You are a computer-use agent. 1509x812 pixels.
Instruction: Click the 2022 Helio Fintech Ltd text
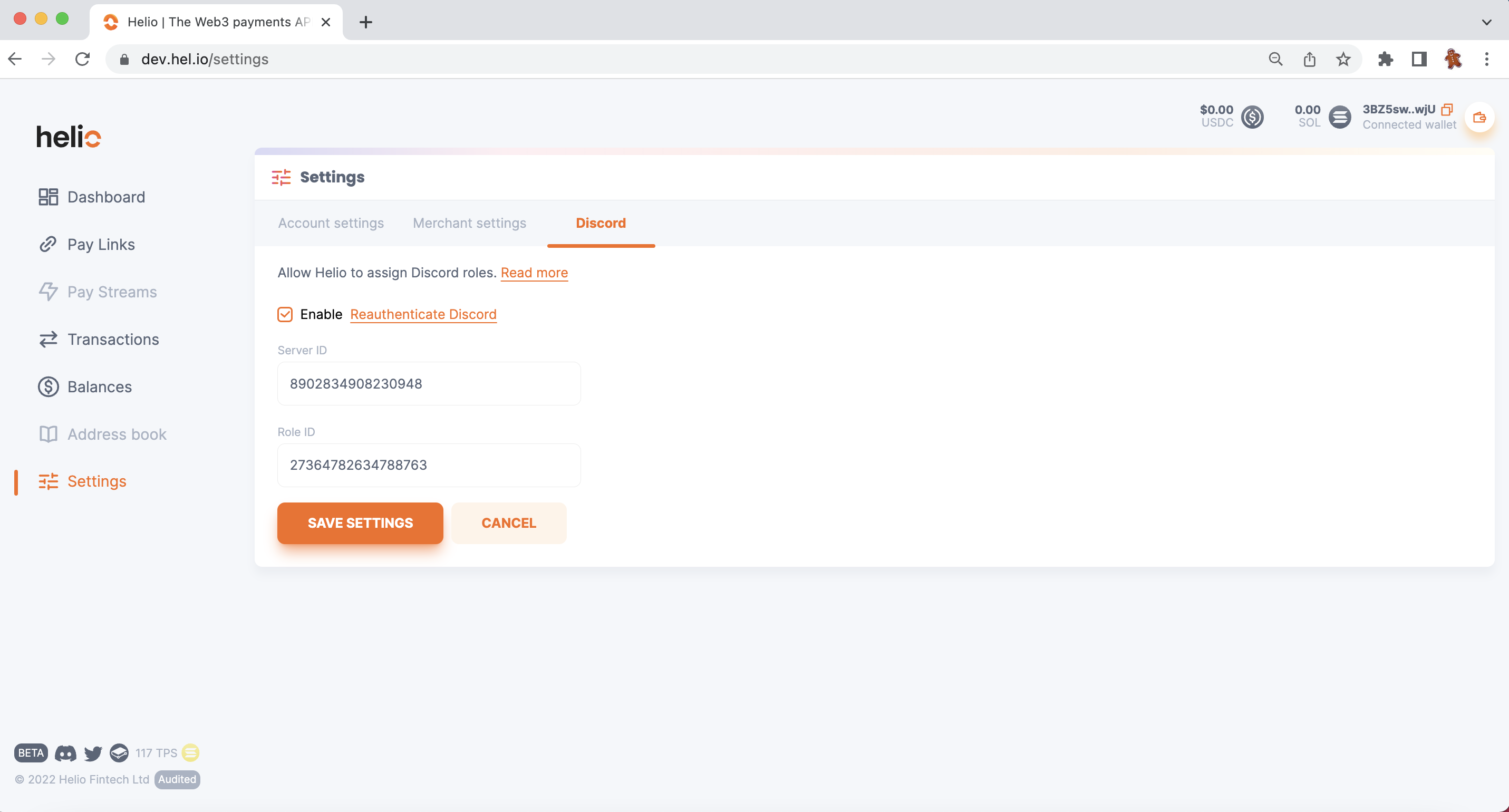pyautogui.click(x=82, y=779)
